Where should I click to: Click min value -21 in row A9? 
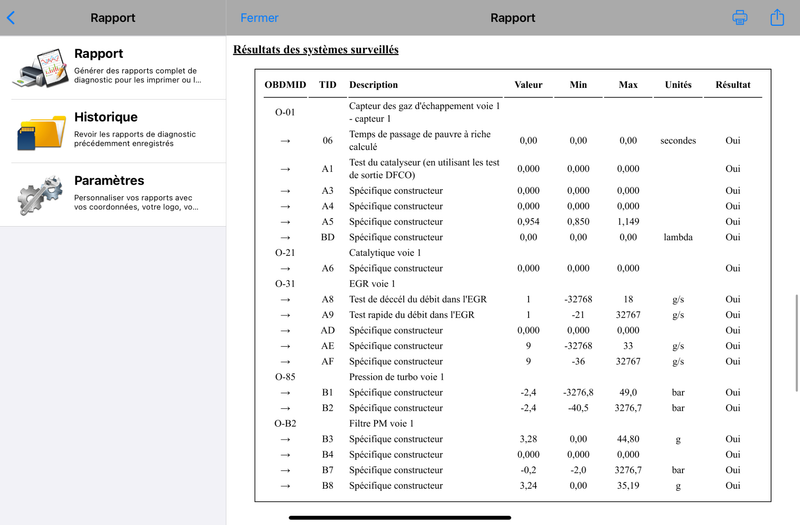(x=578, y=315)
